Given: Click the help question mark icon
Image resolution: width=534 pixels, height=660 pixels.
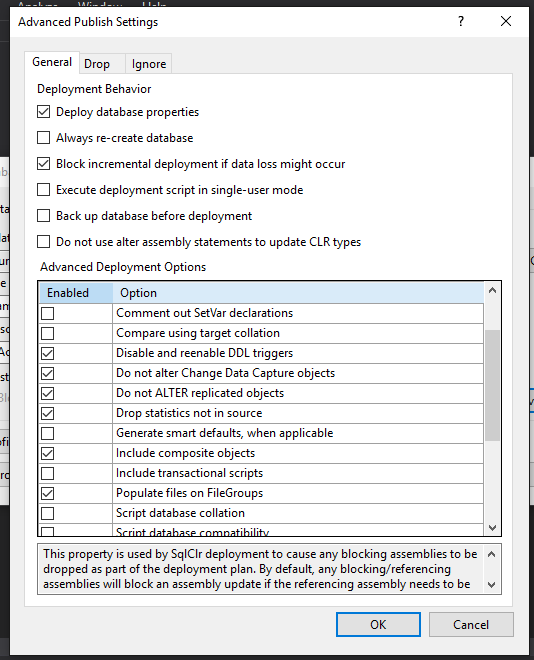Looking at the screenshot, I should pyautogui.click(x=461, y=21).
